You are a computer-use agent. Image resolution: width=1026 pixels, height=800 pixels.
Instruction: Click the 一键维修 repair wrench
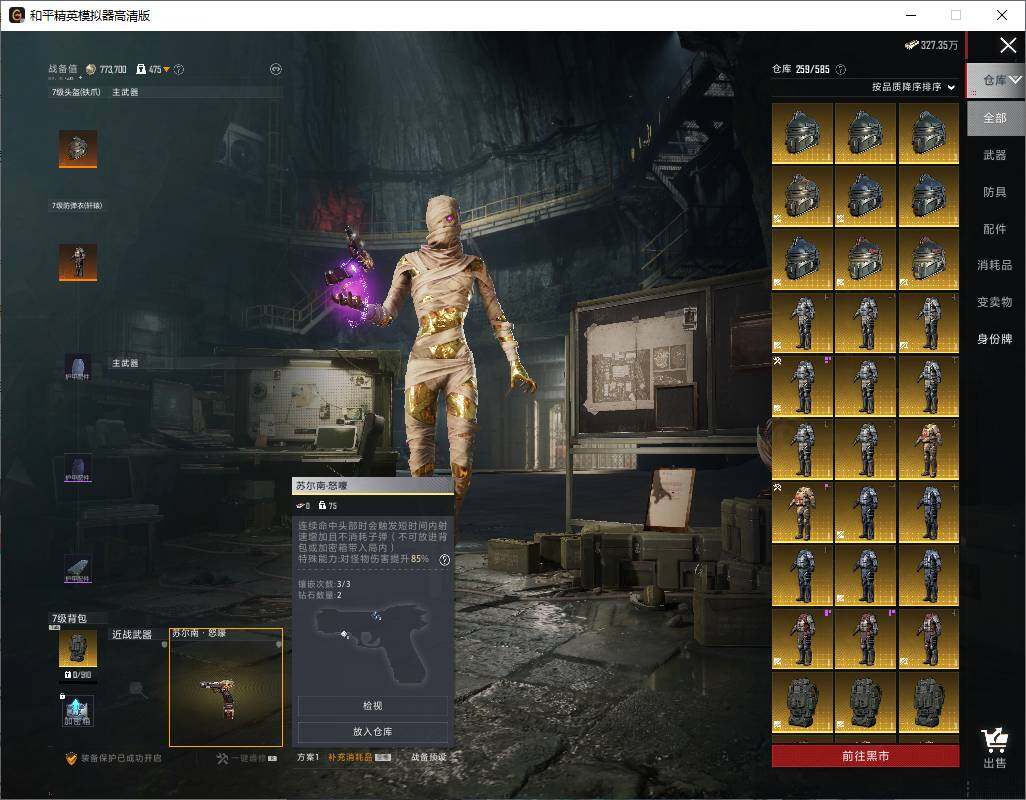point(222,758)
